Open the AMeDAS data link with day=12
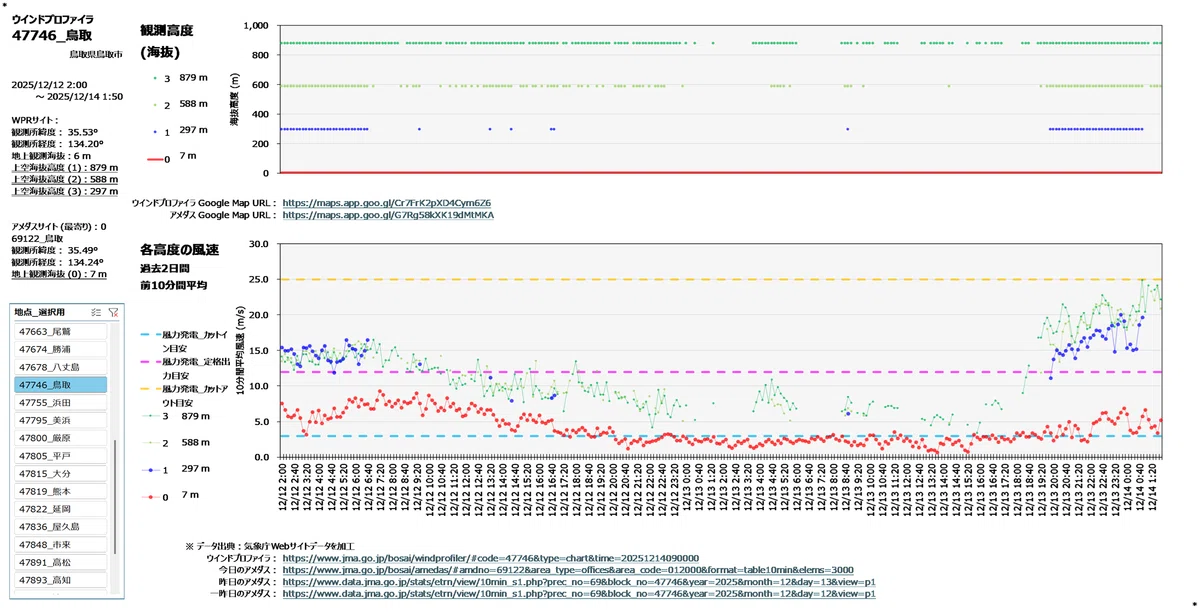The height and width of the screenshot is (612, 1200). [579, 594]
